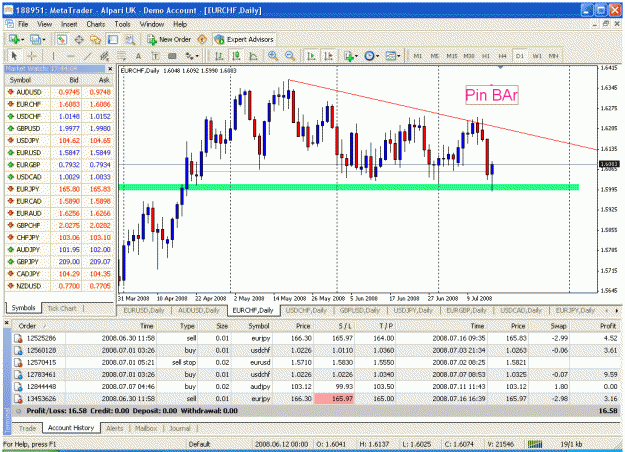Open the Tools menu

point(122,24)
